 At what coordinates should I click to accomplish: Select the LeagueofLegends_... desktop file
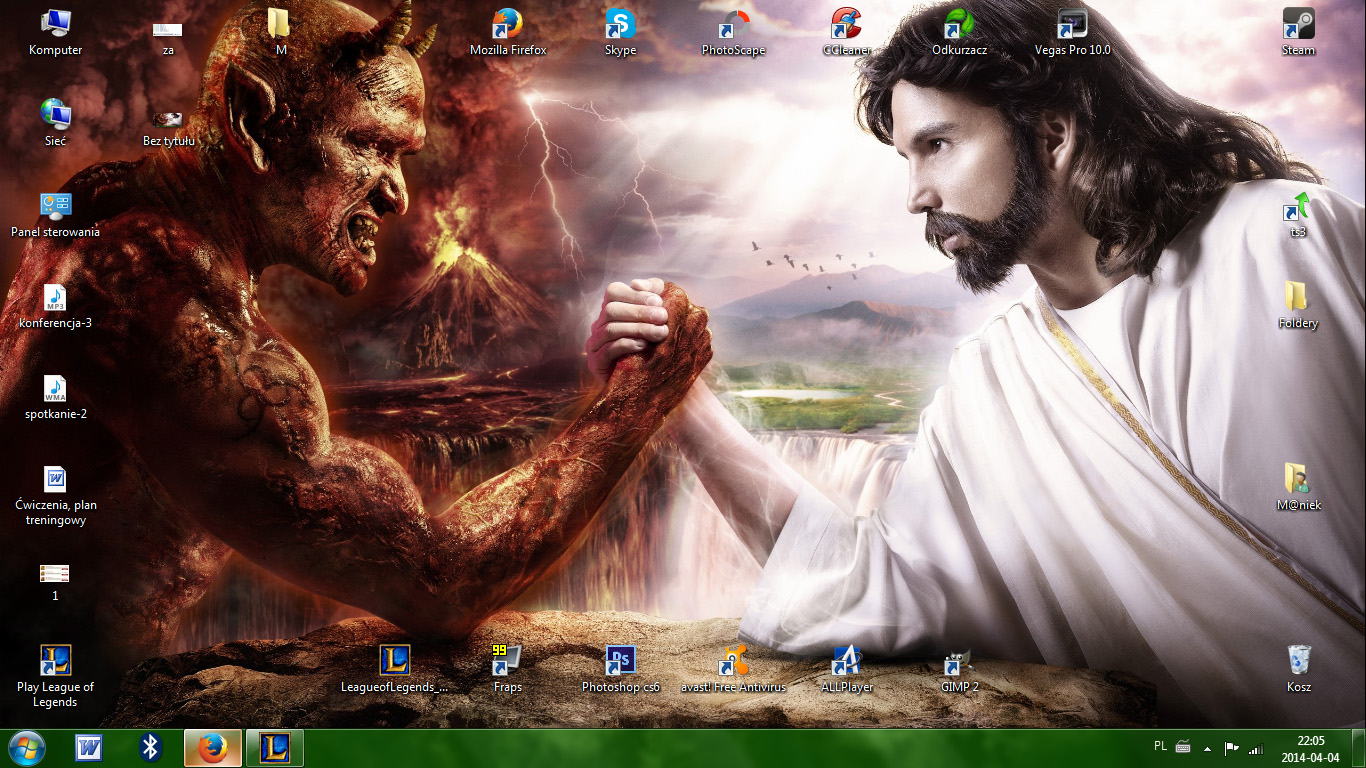(395, 668)
